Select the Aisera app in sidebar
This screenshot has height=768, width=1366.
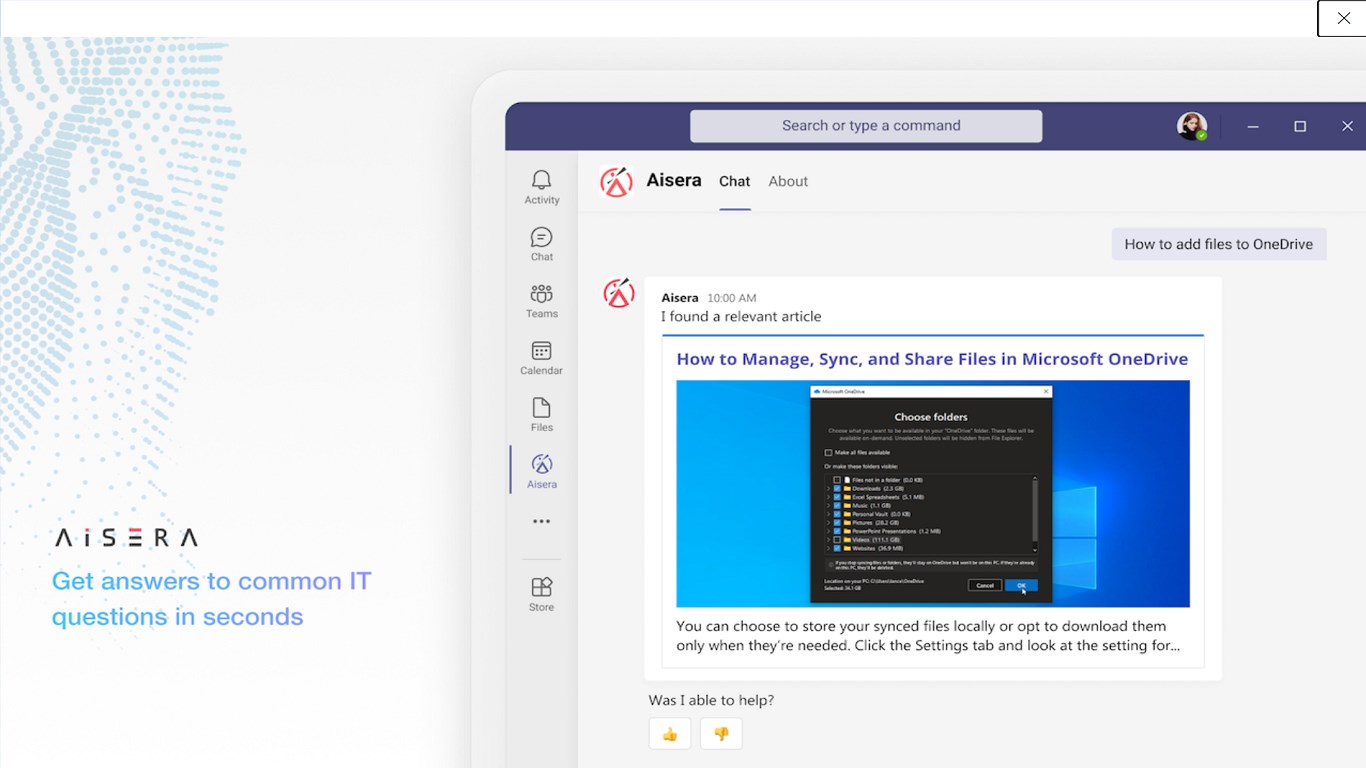[x=541, y=471]
